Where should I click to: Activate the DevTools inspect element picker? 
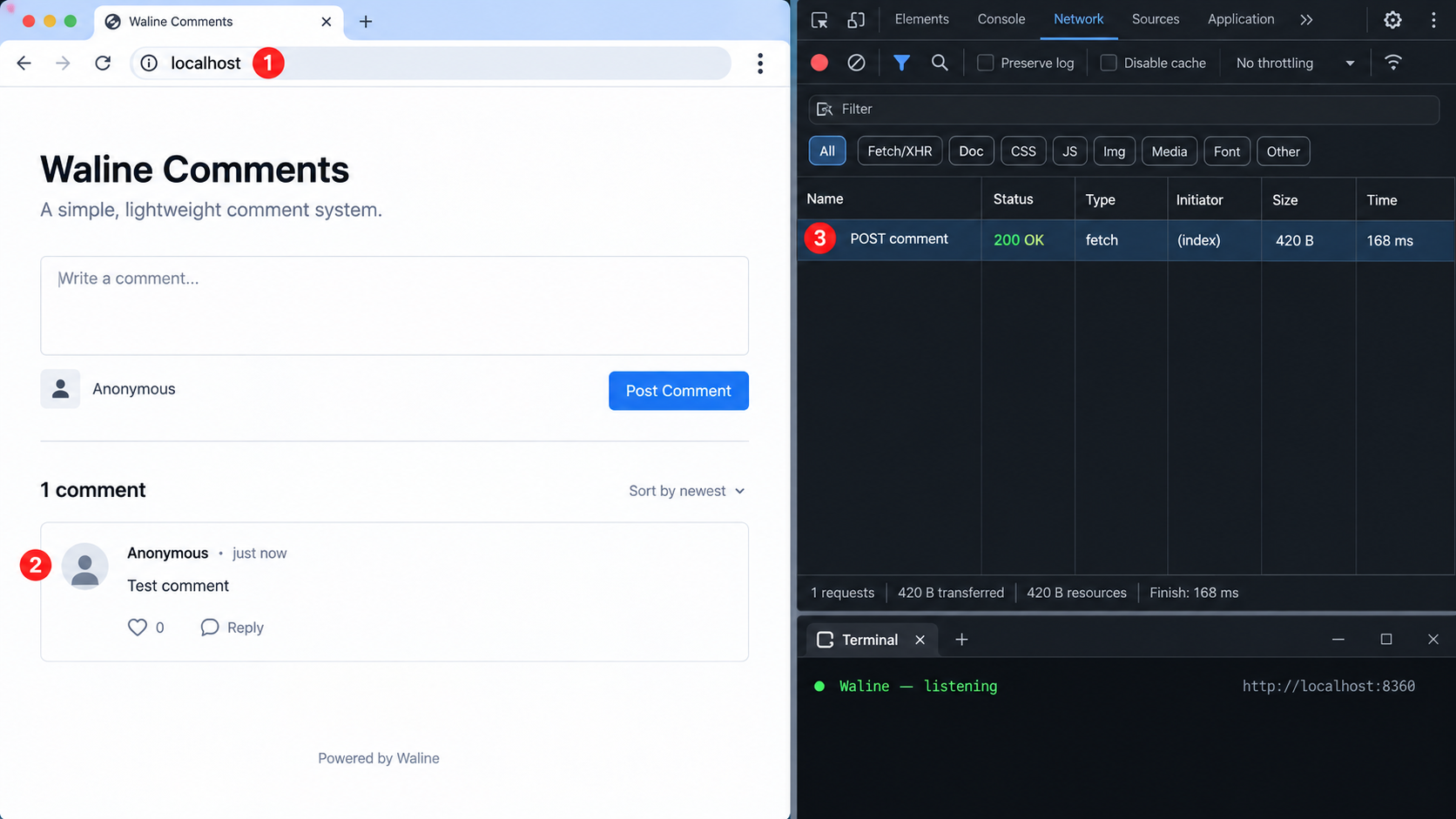819,19
